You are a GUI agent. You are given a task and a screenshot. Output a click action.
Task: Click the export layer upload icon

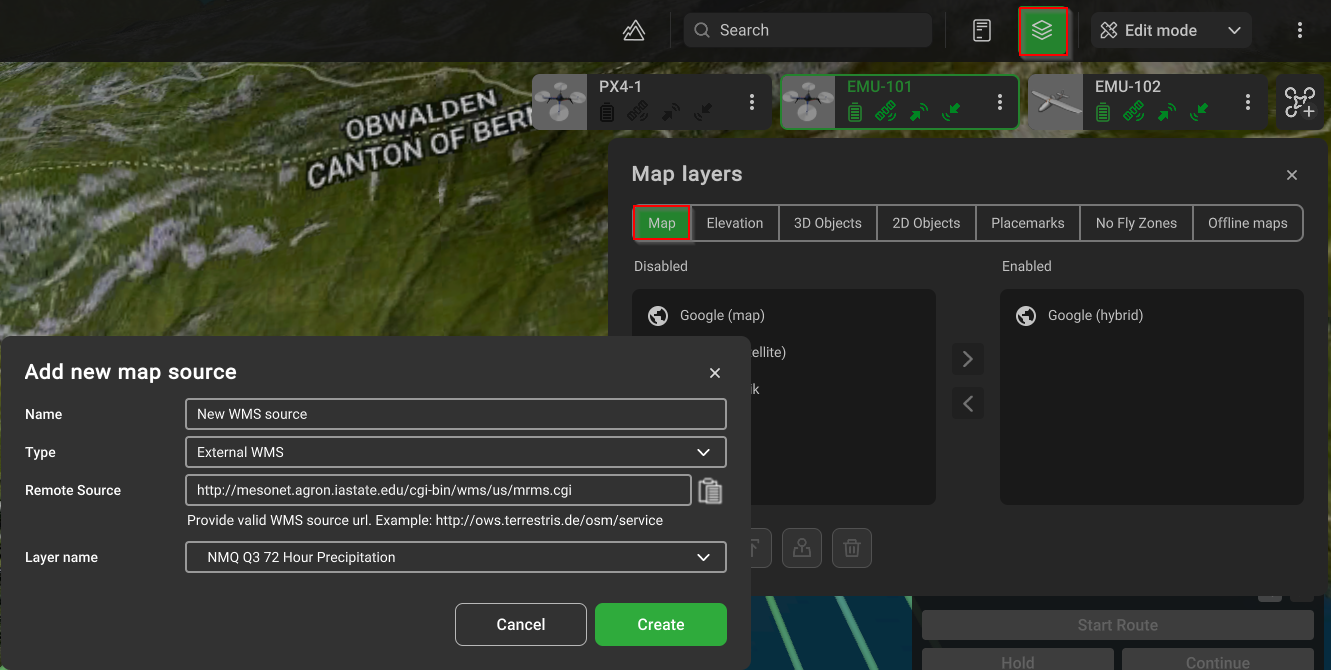pos(801,548)
